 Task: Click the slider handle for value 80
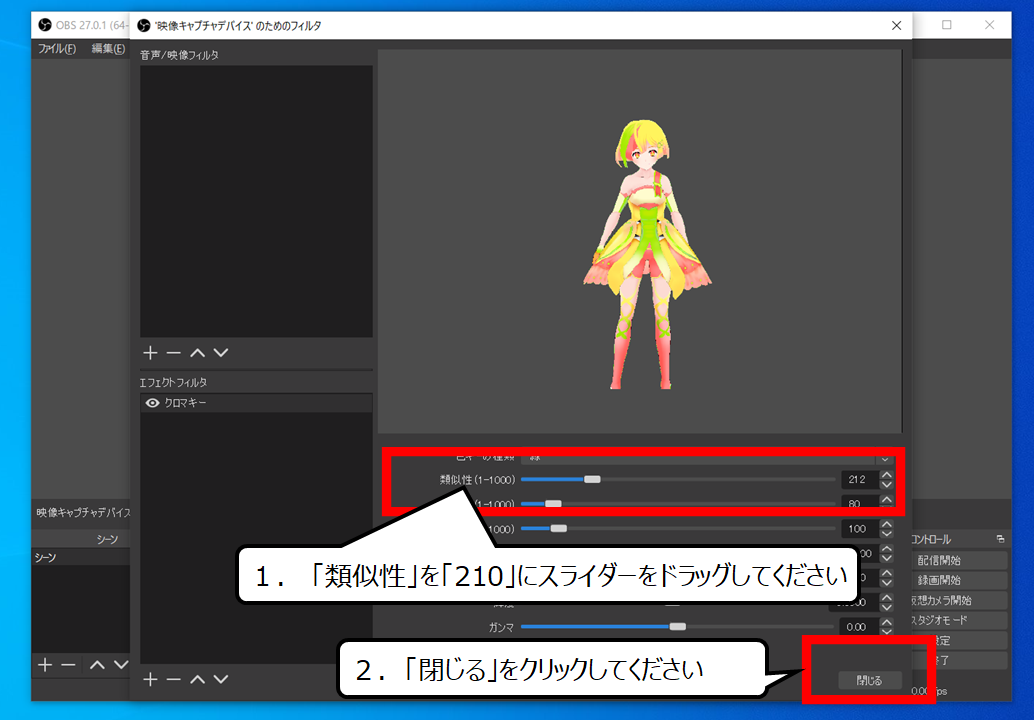point(553,504)
